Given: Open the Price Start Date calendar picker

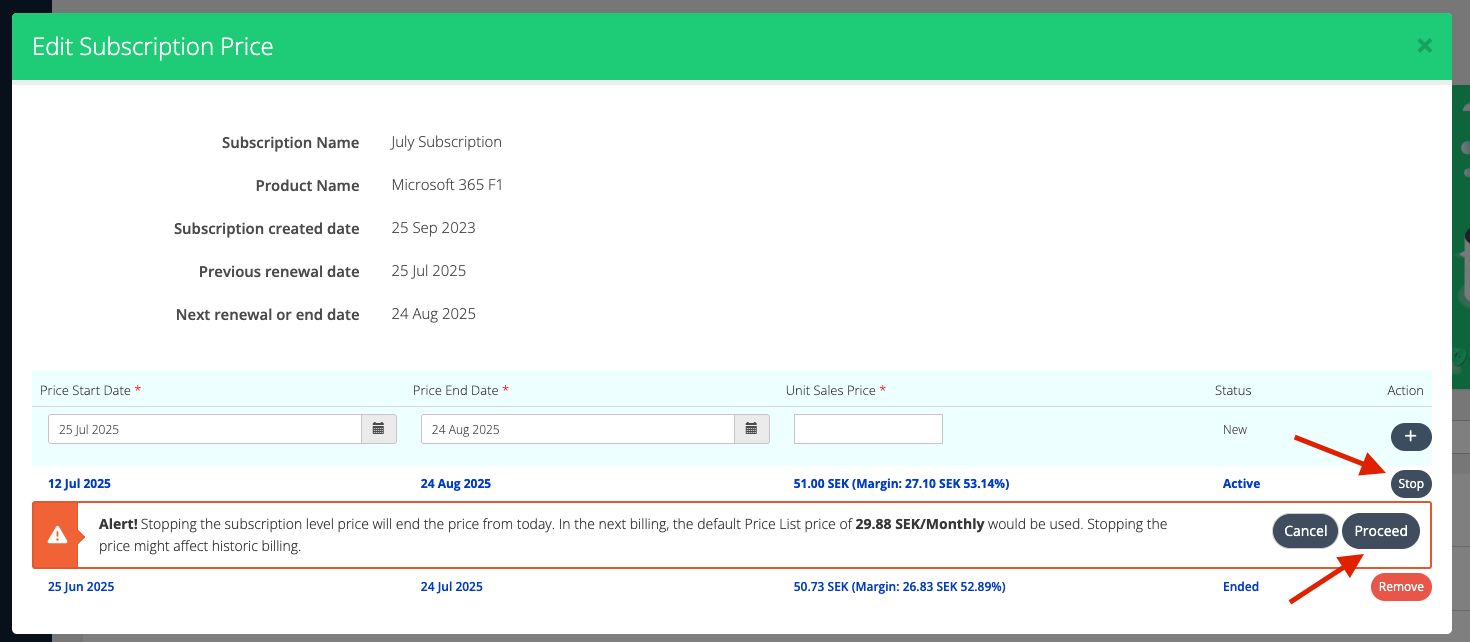Looking at the screenshot, I should tap(379, 429).
